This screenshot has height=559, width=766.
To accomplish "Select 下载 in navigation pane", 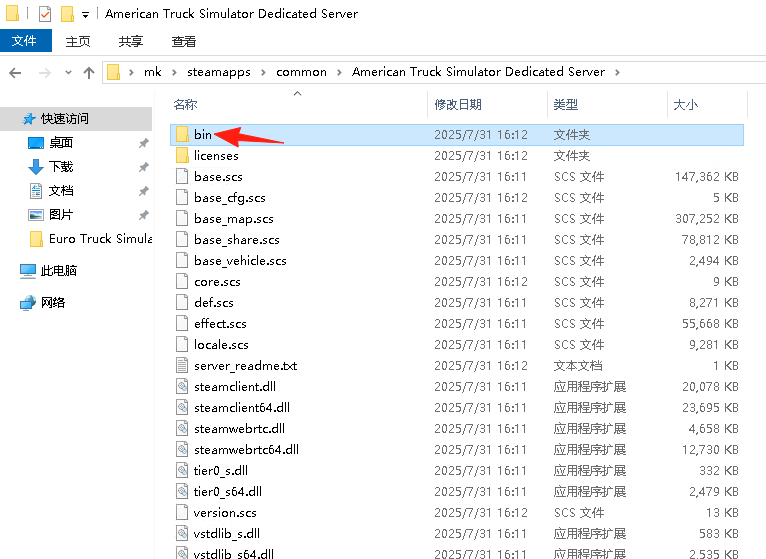I will (x=61, y=167).
